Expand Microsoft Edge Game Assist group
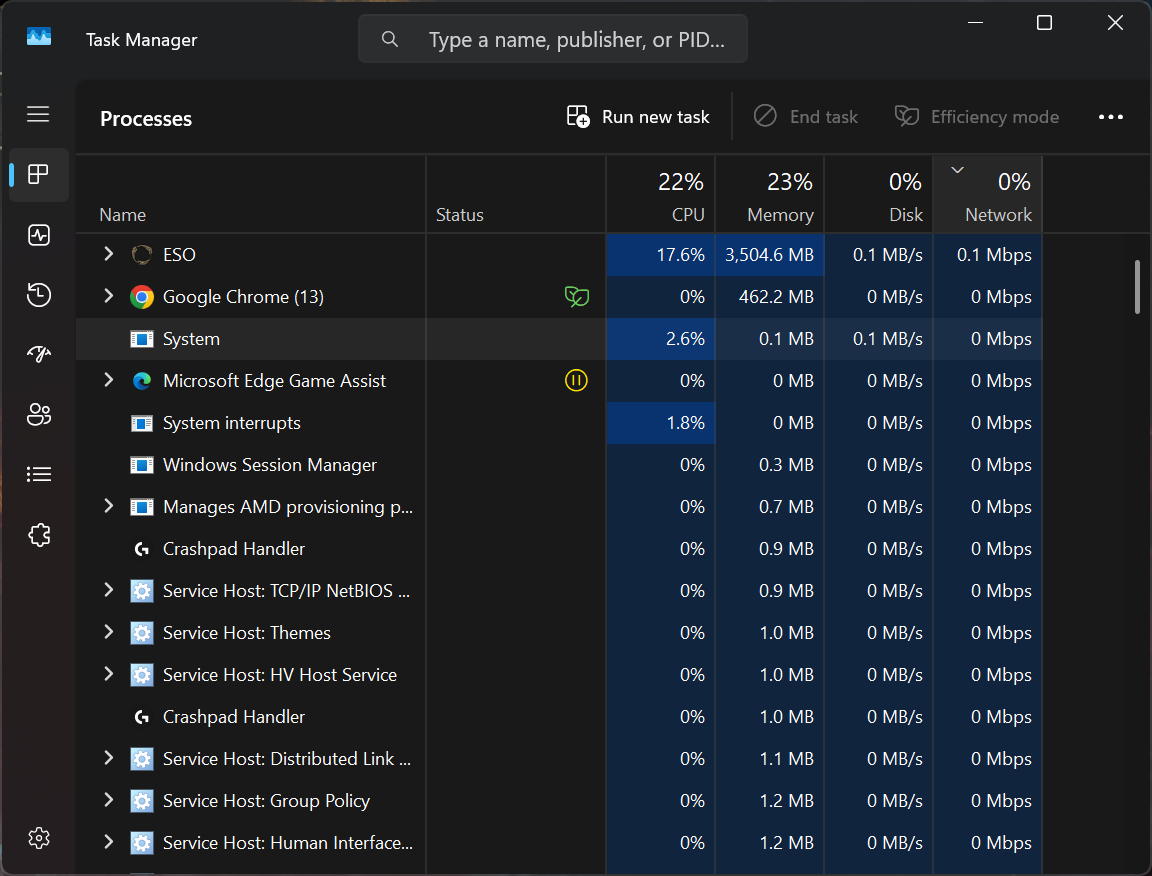The width and height of the screenshot is (1152, 876). (x=109, y=380)
